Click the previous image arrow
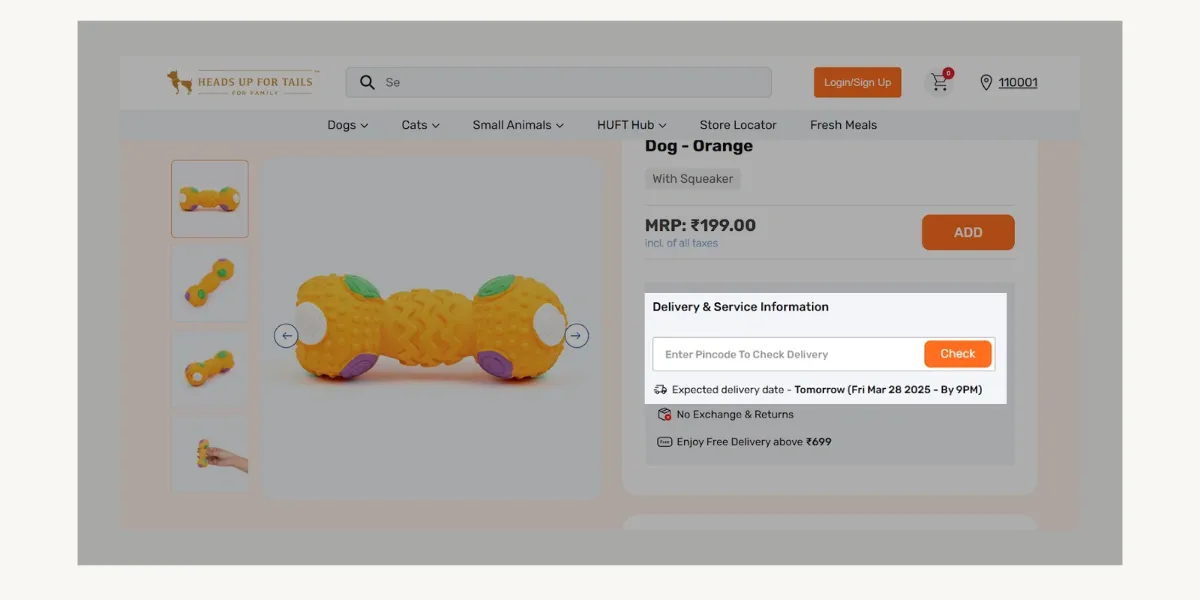Image resolution: width=1200 pixels, height=600 pixels. click(286, 336)
